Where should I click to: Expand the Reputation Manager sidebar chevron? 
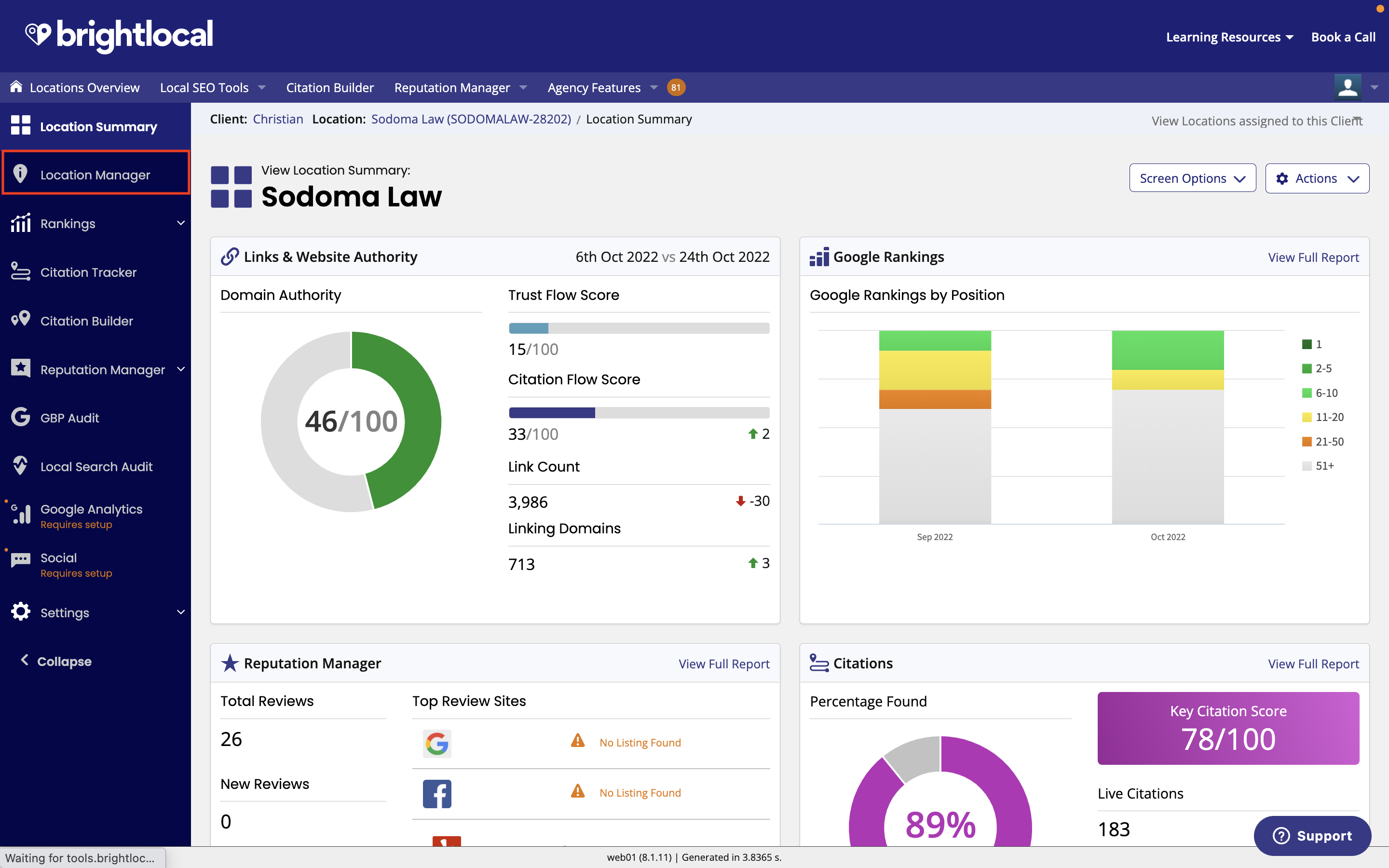click(x=181, y=368)
